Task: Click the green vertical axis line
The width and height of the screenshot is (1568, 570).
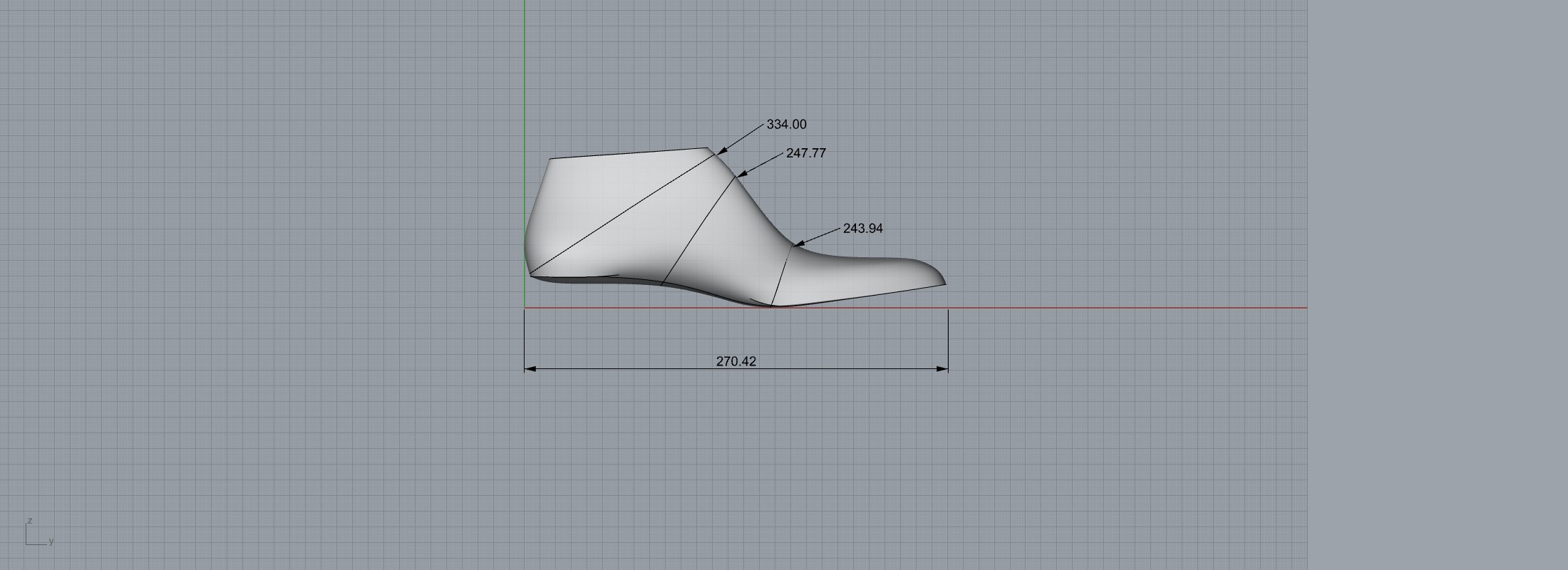Action: click(525, 71)
